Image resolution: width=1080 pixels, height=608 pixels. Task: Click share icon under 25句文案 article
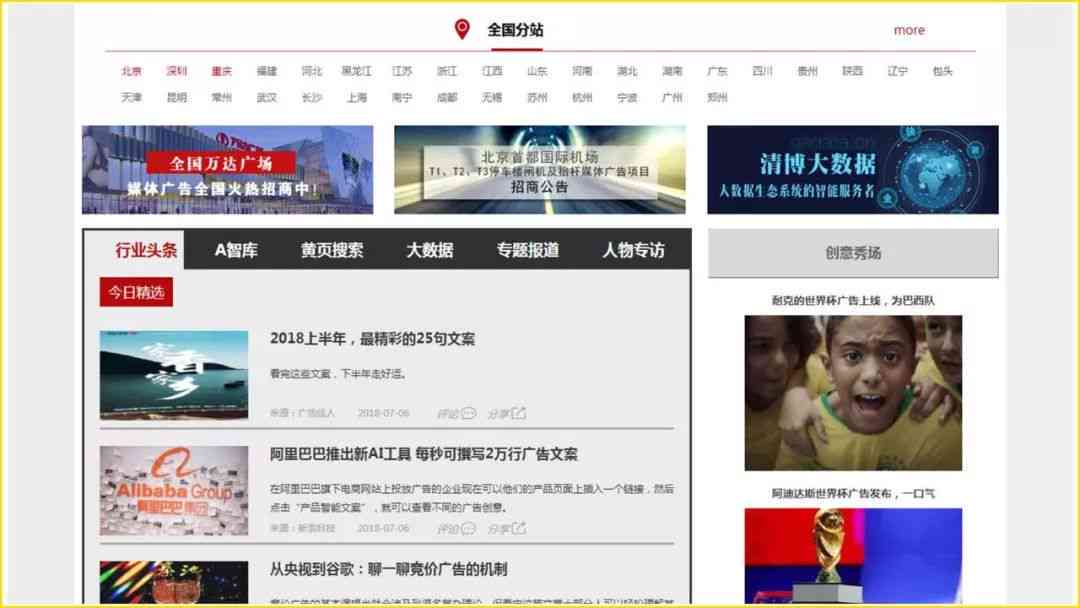[519, 413]
